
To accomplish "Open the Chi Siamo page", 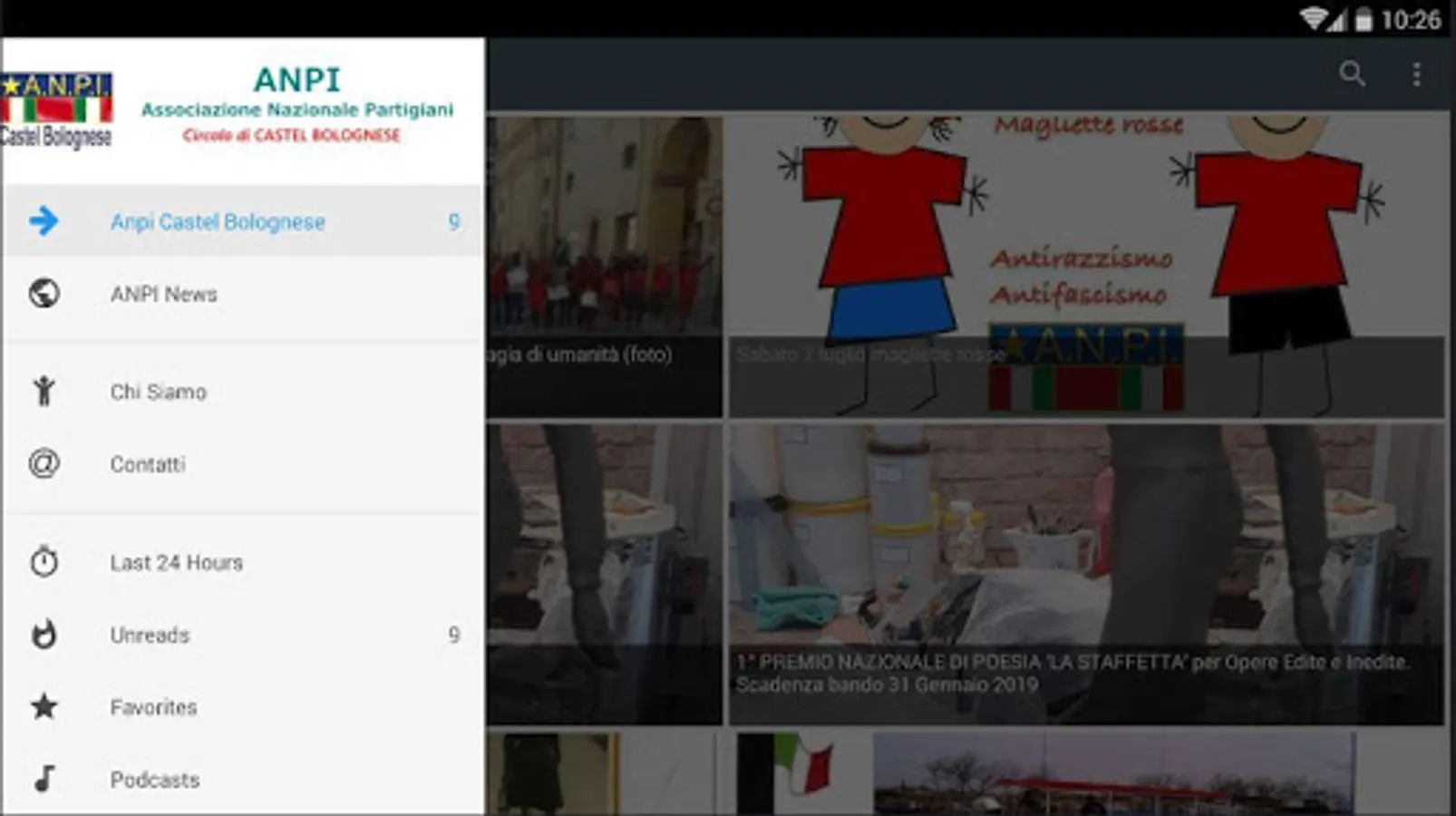I will point(242,392).
